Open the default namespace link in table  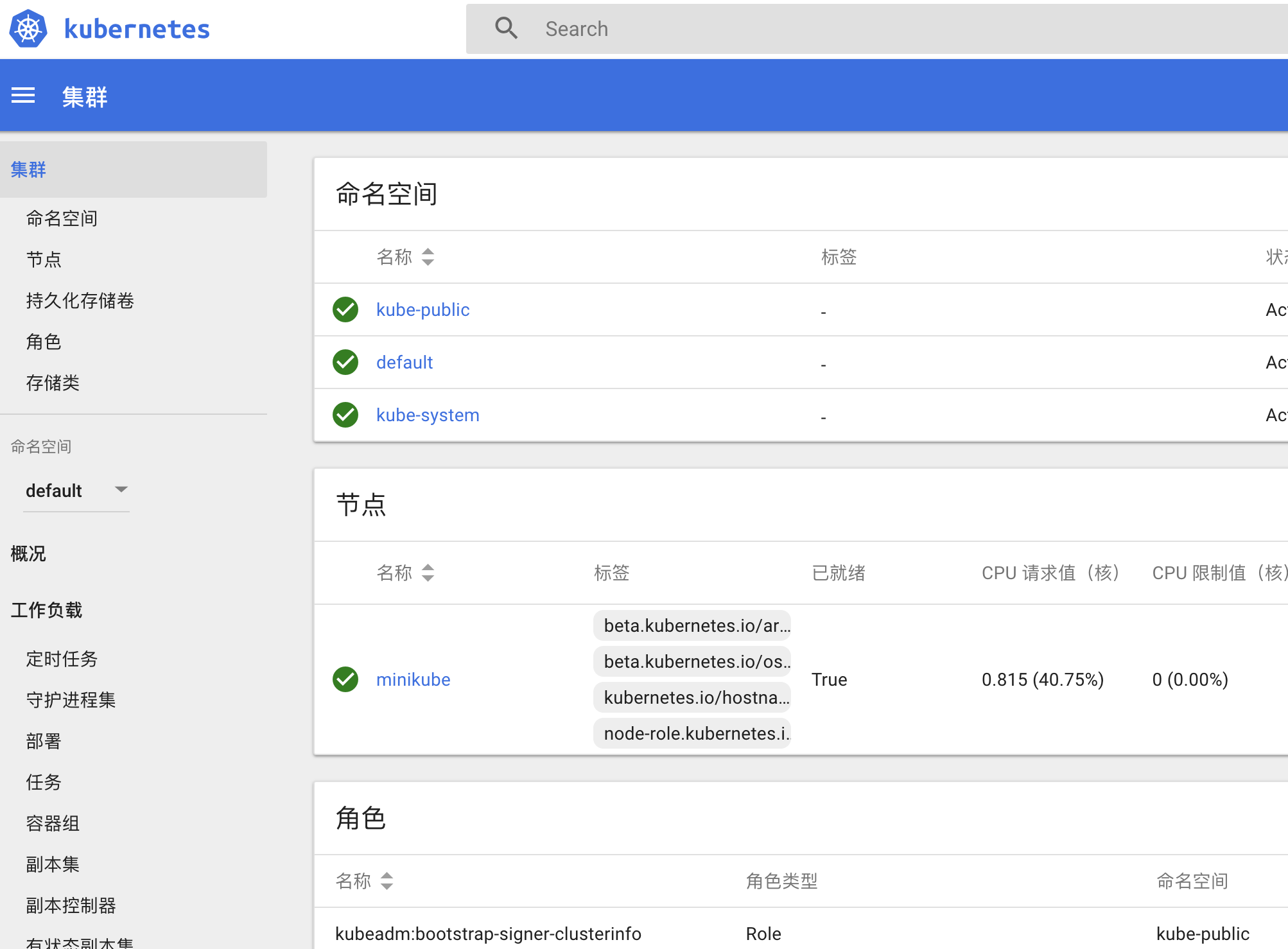[405, 362]
